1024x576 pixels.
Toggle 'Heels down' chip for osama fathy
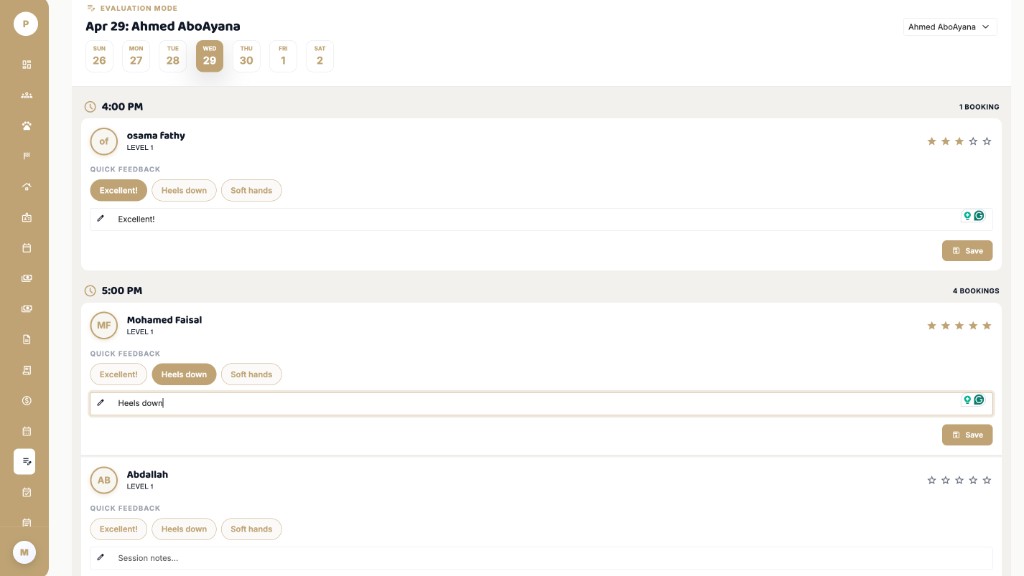coord(184,191)
